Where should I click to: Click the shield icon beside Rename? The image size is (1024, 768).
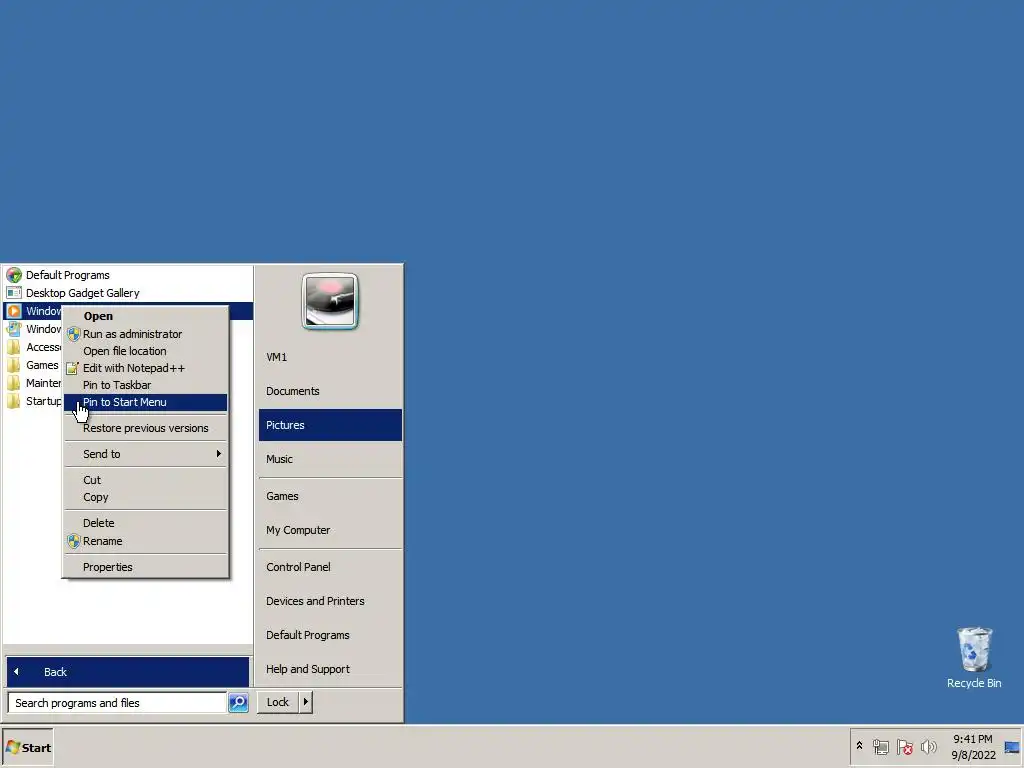[74, 541]
